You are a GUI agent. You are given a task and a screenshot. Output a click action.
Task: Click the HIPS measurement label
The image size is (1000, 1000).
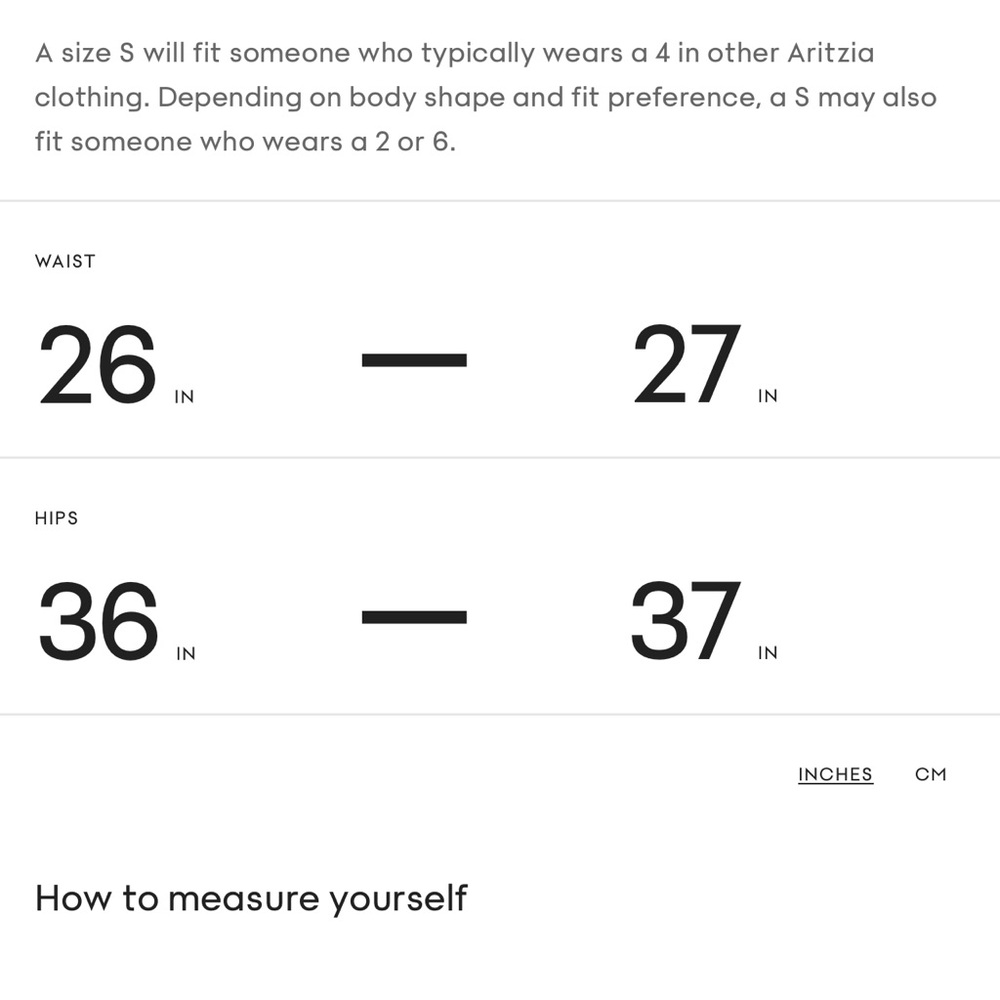(x=57, y=518)
